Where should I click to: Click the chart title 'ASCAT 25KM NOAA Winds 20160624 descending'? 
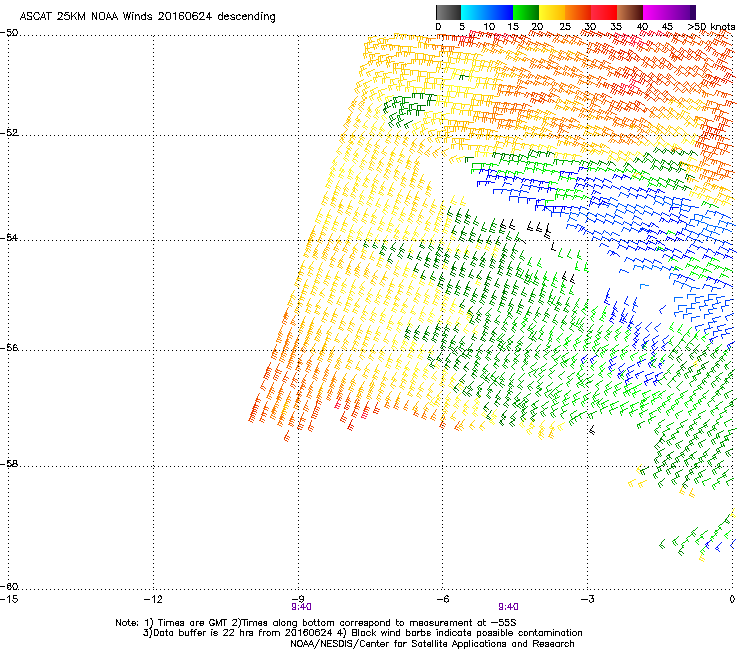tap(148, 16)
